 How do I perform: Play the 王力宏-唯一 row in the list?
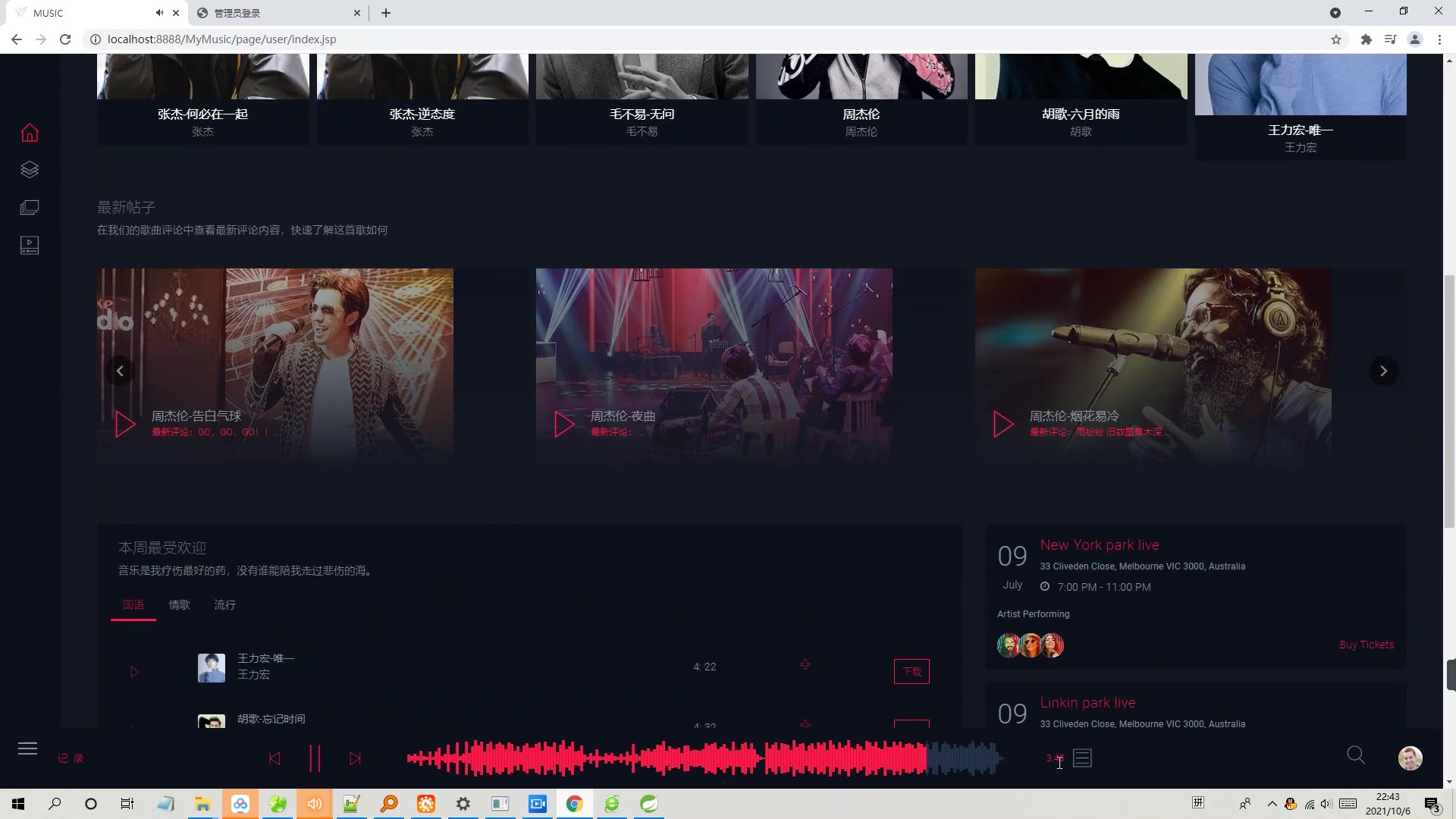134,672
